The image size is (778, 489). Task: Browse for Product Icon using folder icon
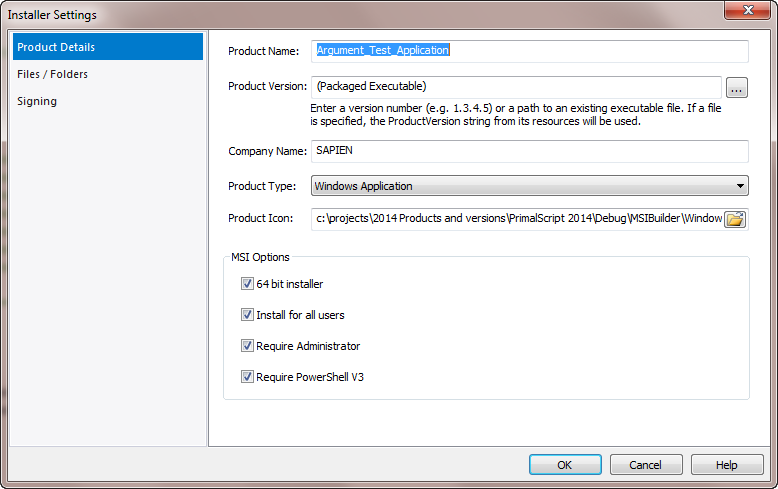click(735, 219)
